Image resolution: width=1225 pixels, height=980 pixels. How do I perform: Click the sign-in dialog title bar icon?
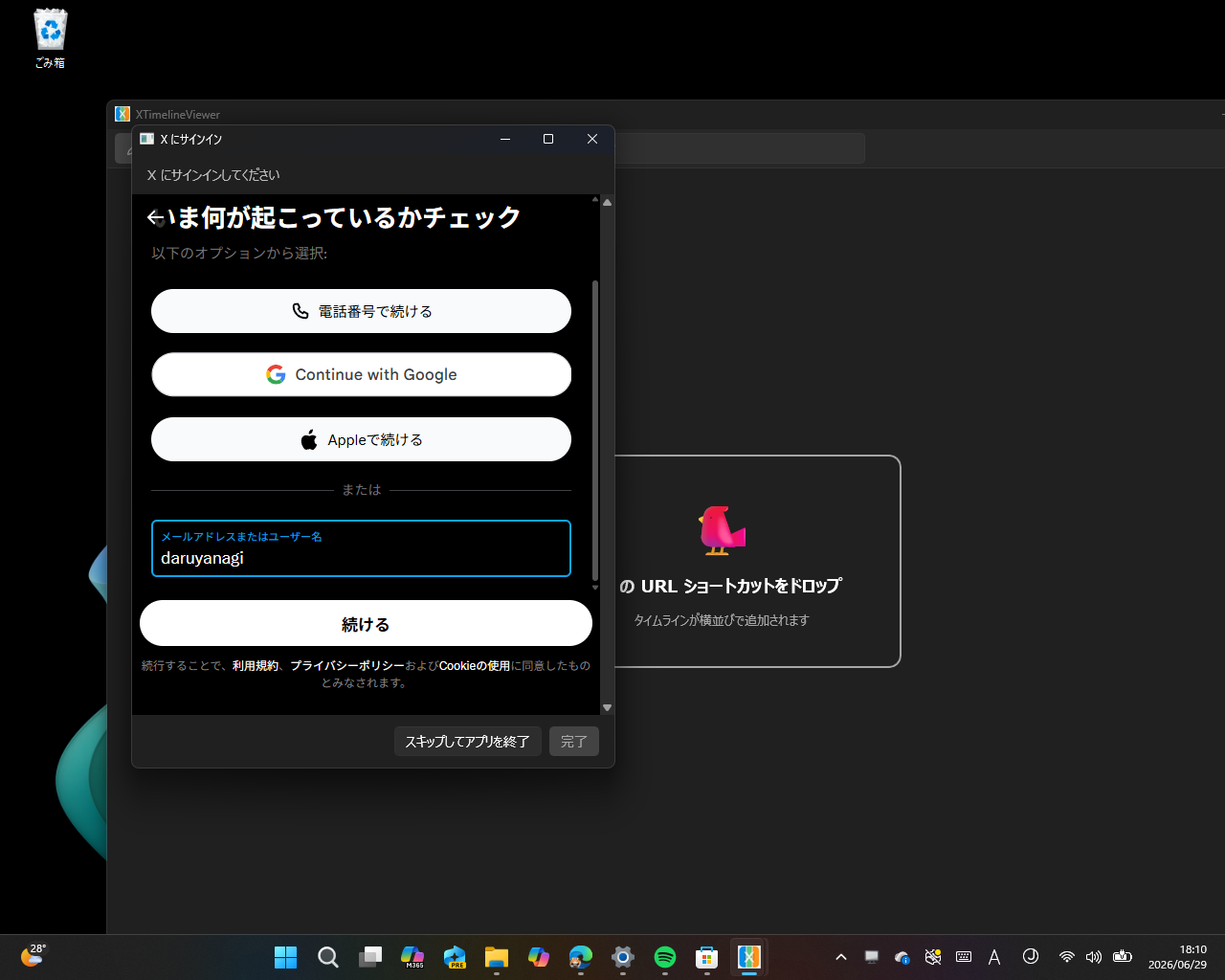[146, 139]
